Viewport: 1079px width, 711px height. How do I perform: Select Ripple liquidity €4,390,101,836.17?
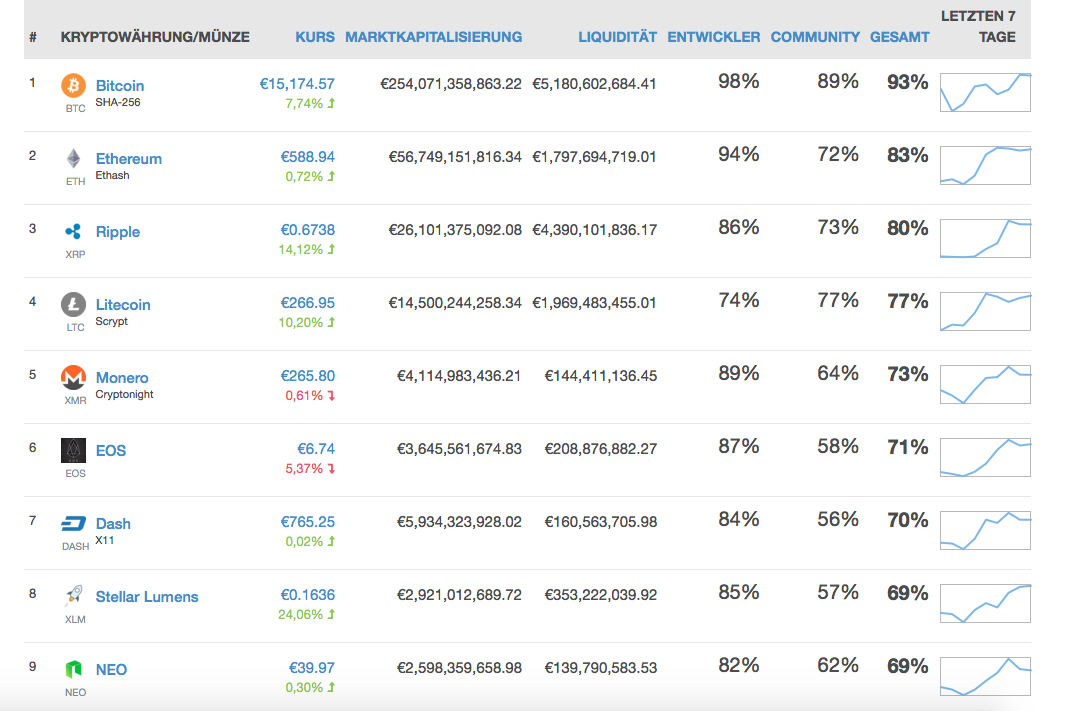595,230
